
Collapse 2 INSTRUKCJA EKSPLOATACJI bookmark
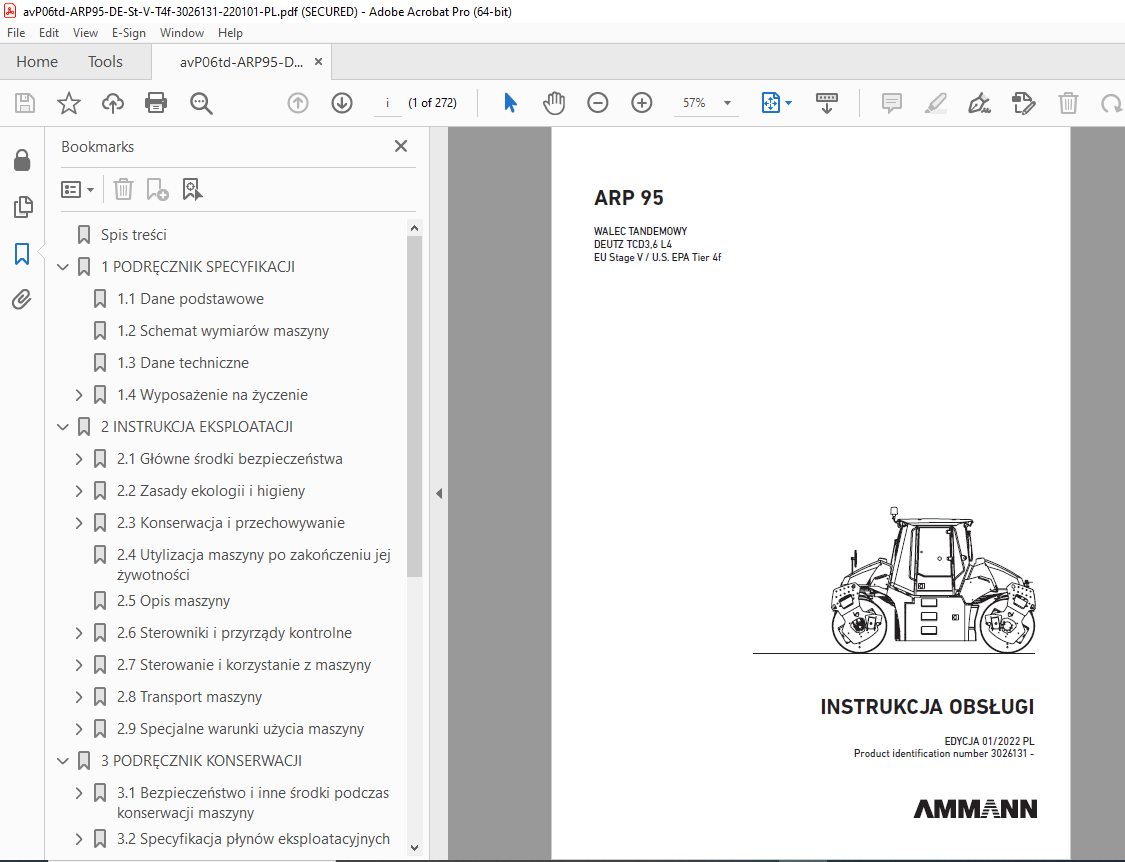pos(63,427)
